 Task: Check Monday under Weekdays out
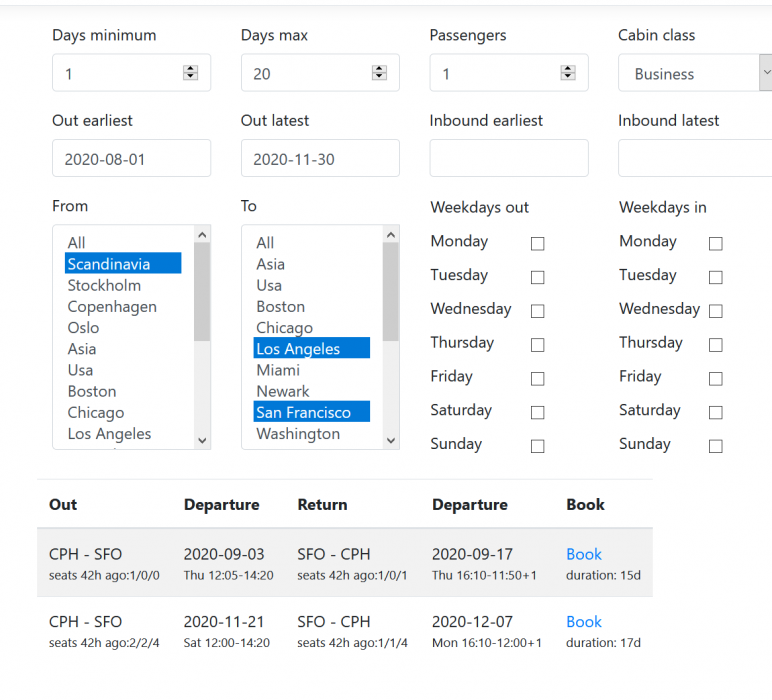[537, 243]
